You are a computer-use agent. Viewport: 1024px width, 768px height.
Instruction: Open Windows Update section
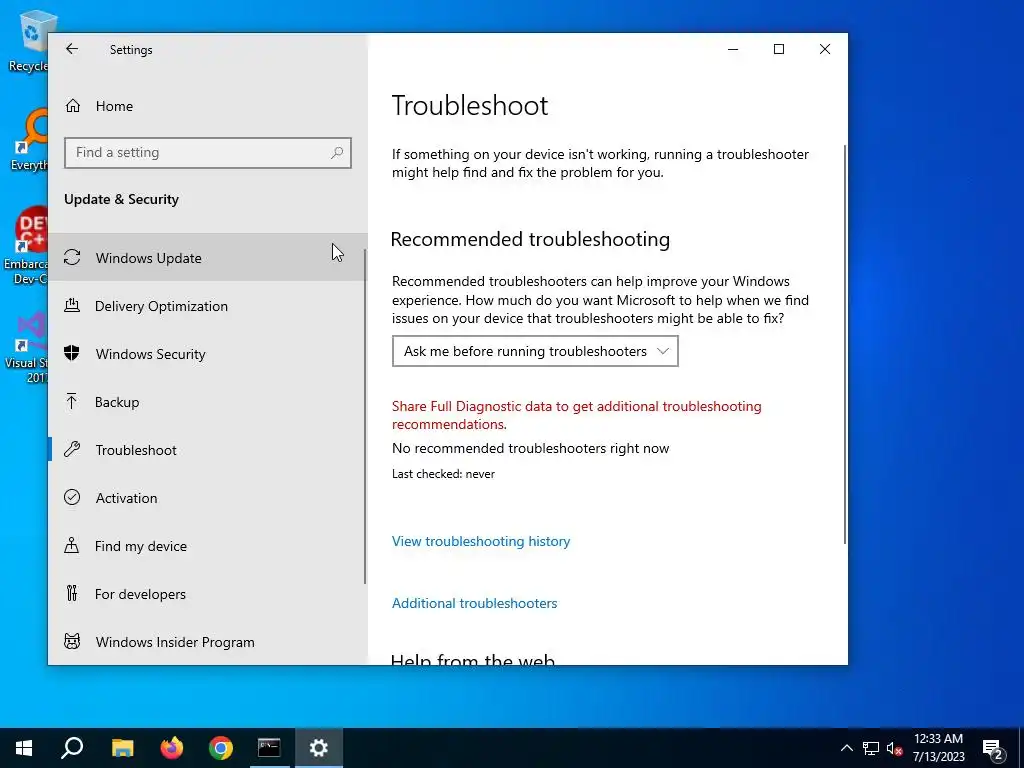206,257
